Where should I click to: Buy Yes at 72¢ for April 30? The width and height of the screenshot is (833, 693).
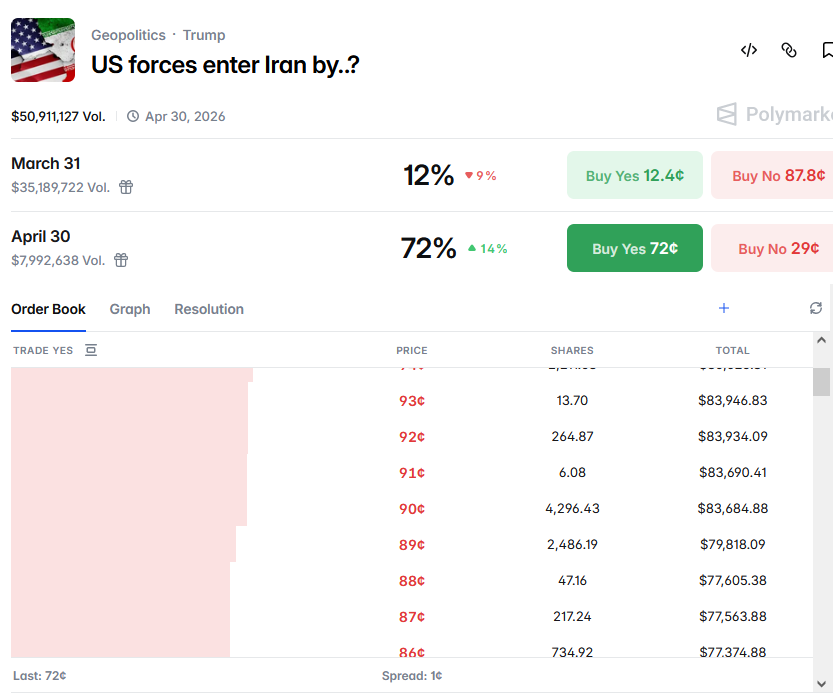(x=634, y=248)
